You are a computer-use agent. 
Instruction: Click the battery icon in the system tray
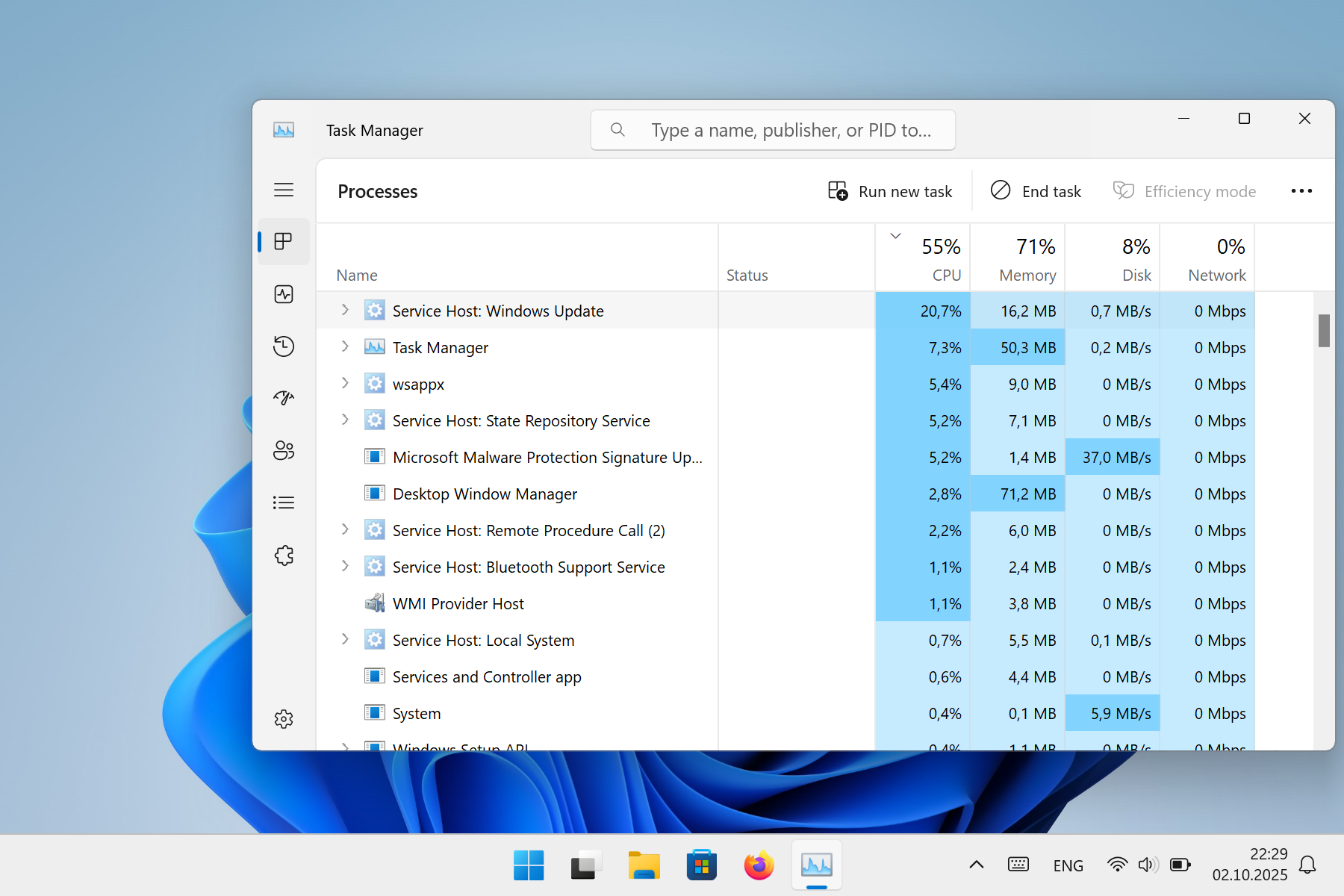pos(1180,865)
